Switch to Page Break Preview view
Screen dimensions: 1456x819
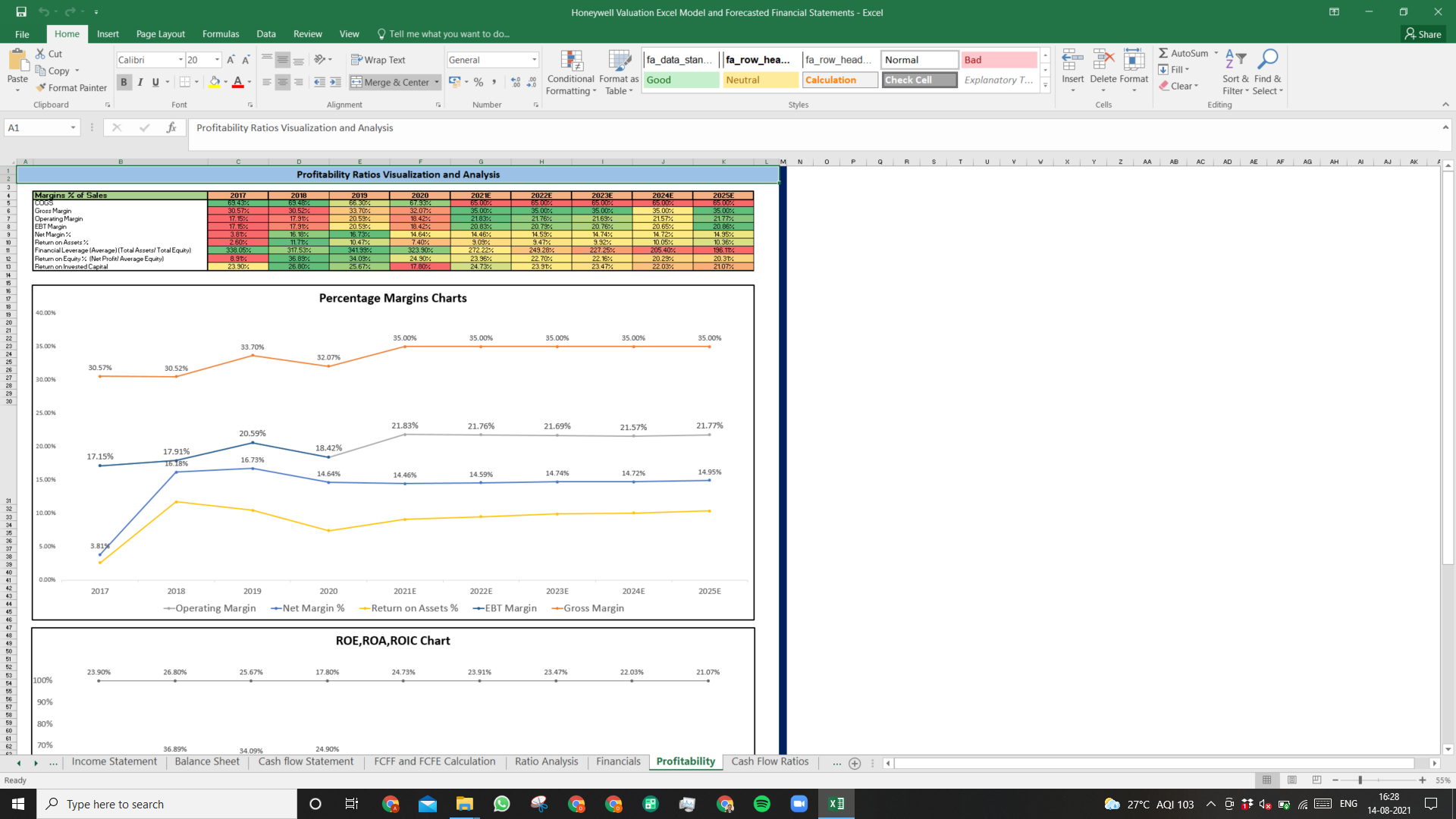[x=1316, y=780]
